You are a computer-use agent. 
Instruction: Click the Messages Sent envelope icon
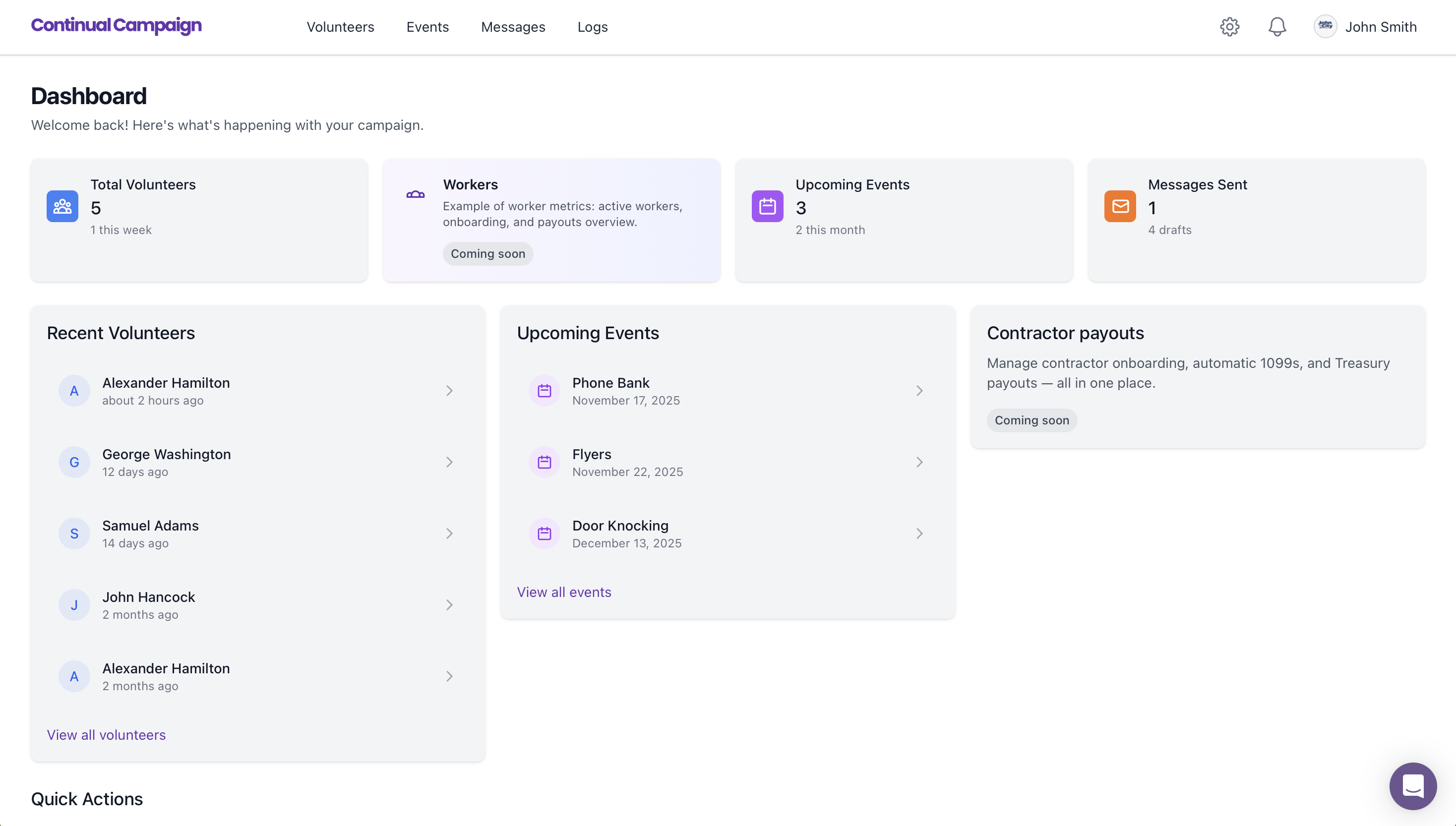1119,206
